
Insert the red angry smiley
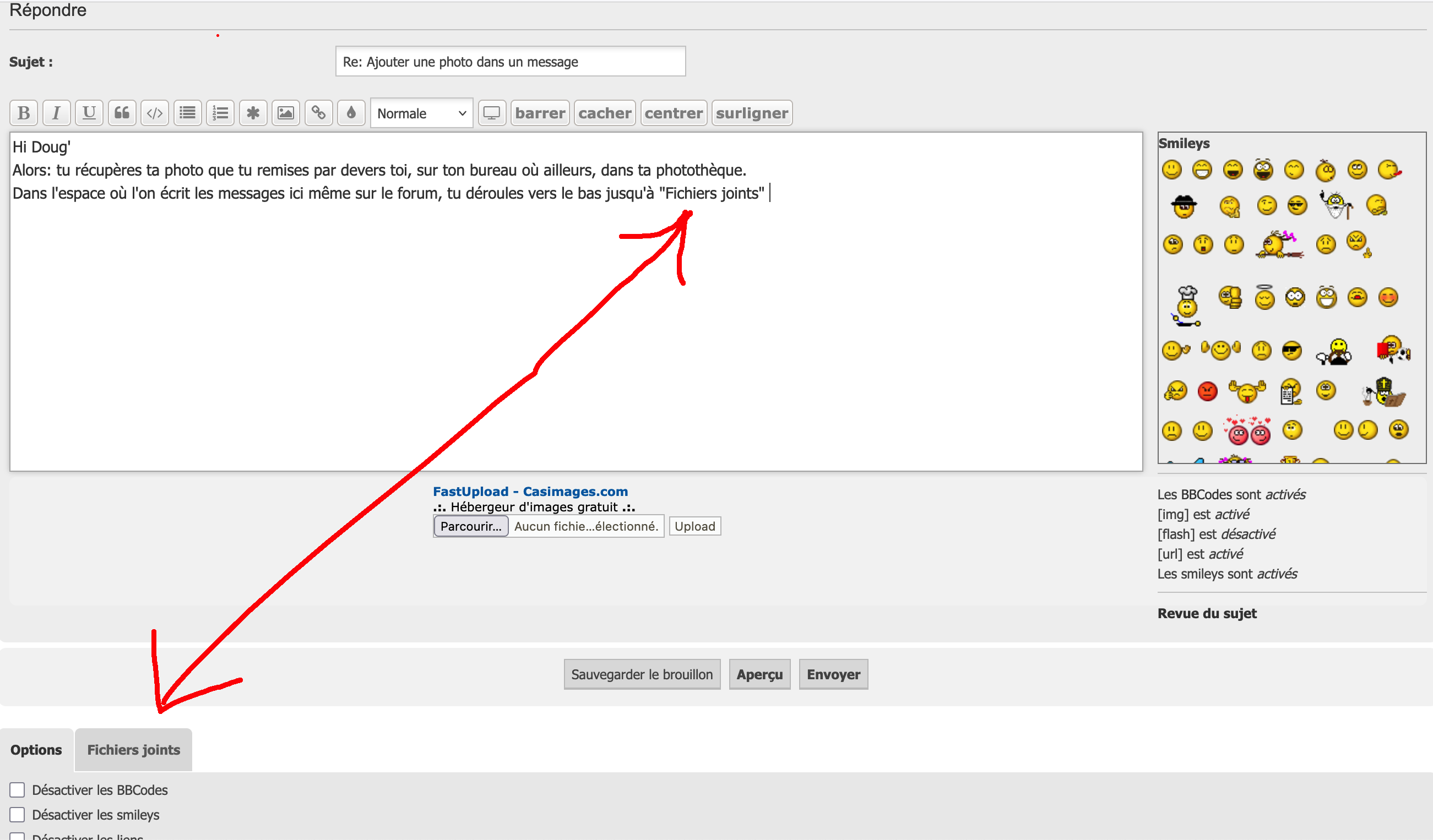pos(1207,391)
